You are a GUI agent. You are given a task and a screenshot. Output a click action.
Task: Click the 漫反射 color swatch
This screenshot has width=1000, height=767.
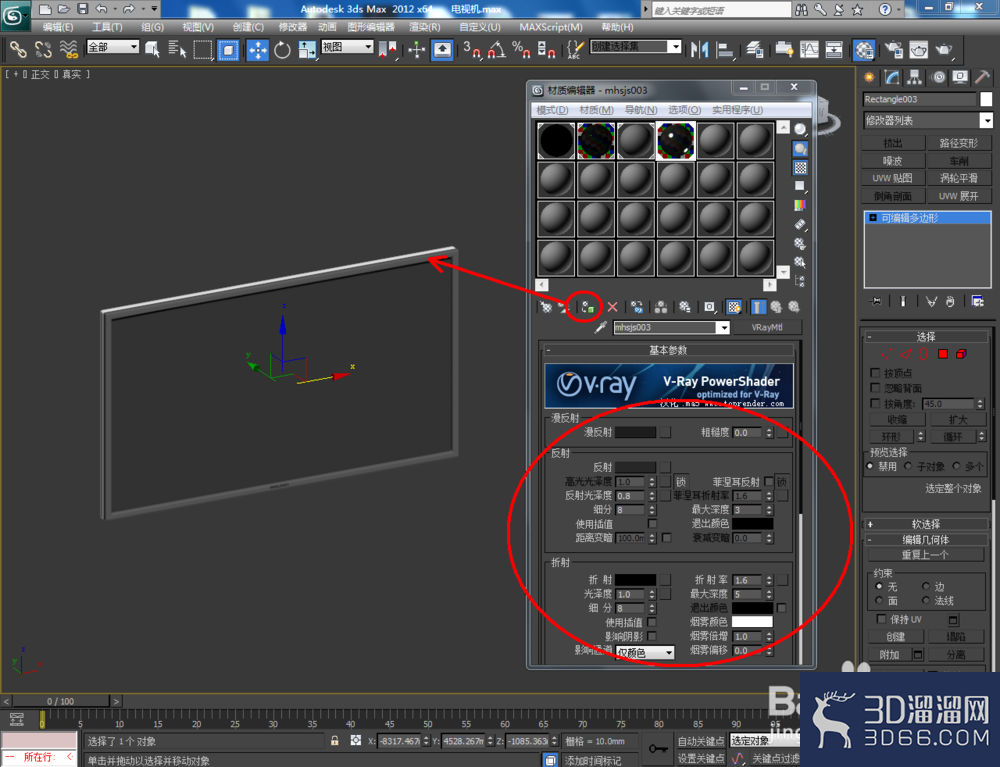point(635,432)
